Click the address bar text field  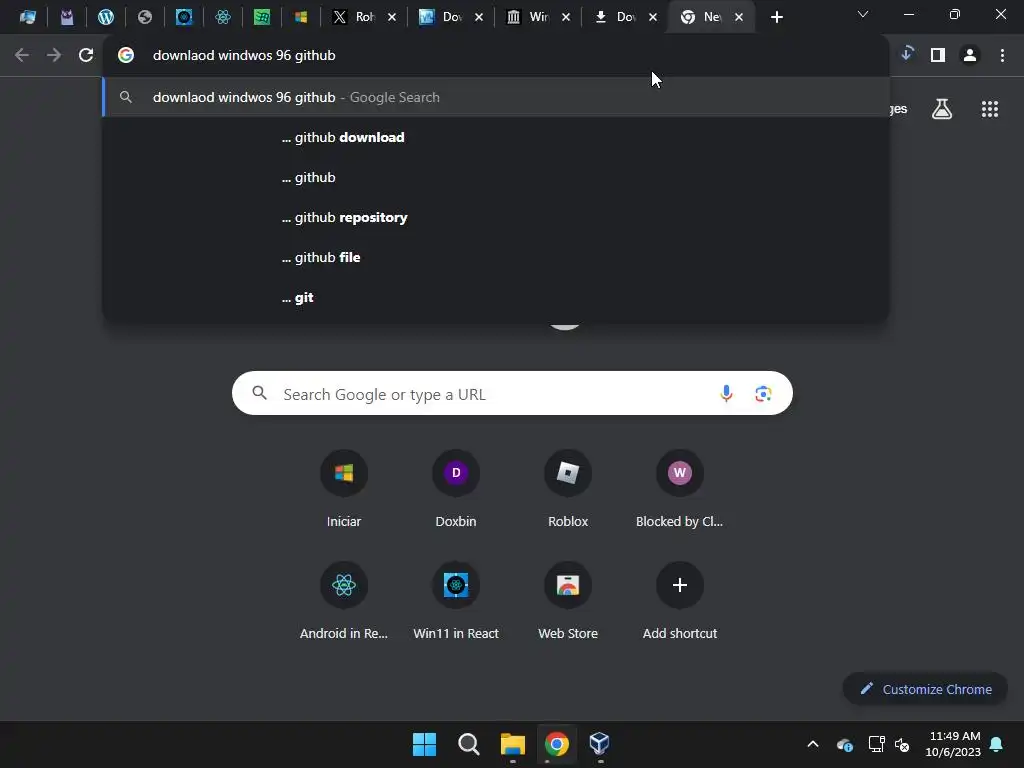[496, 56]
